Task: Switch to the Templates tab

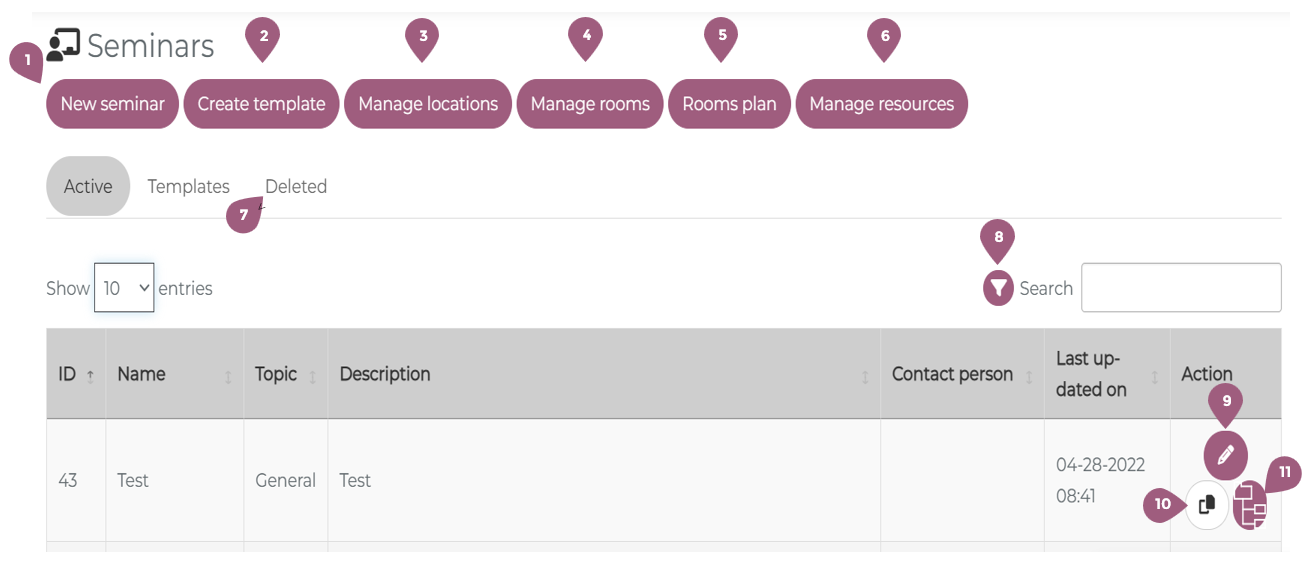Action: point(188,186)
